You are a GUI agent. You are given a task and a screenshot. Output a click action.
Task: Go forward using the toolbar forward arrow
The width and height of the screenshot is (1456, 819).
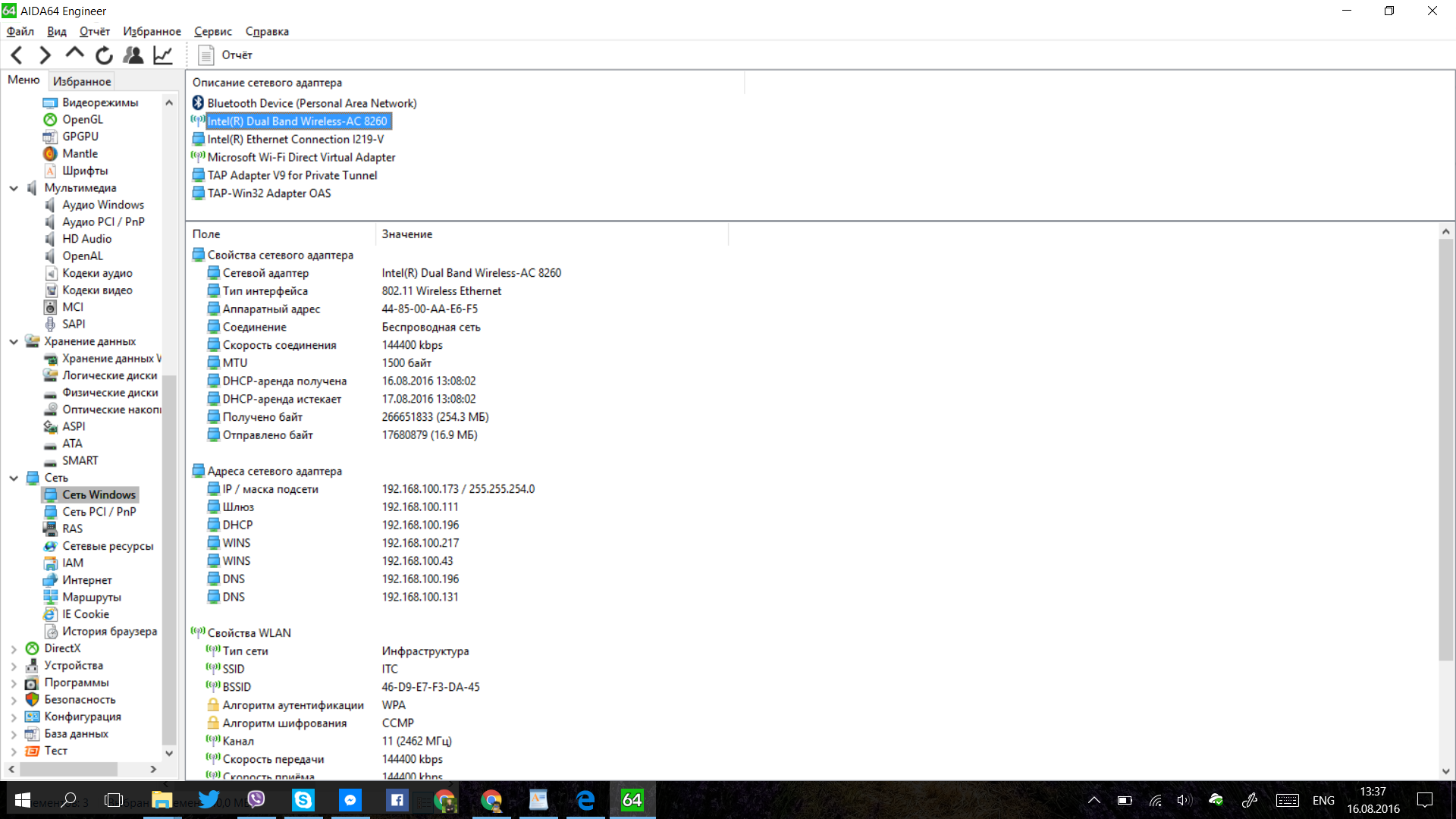45,55
